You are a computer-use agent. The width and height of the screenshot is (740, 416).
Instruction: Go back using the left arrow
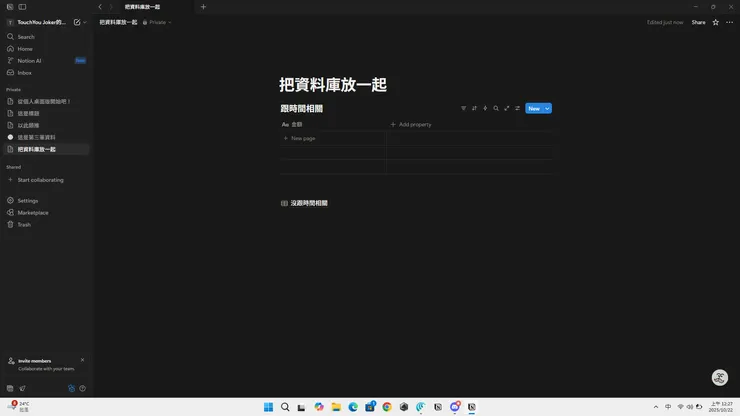point(100,7)
